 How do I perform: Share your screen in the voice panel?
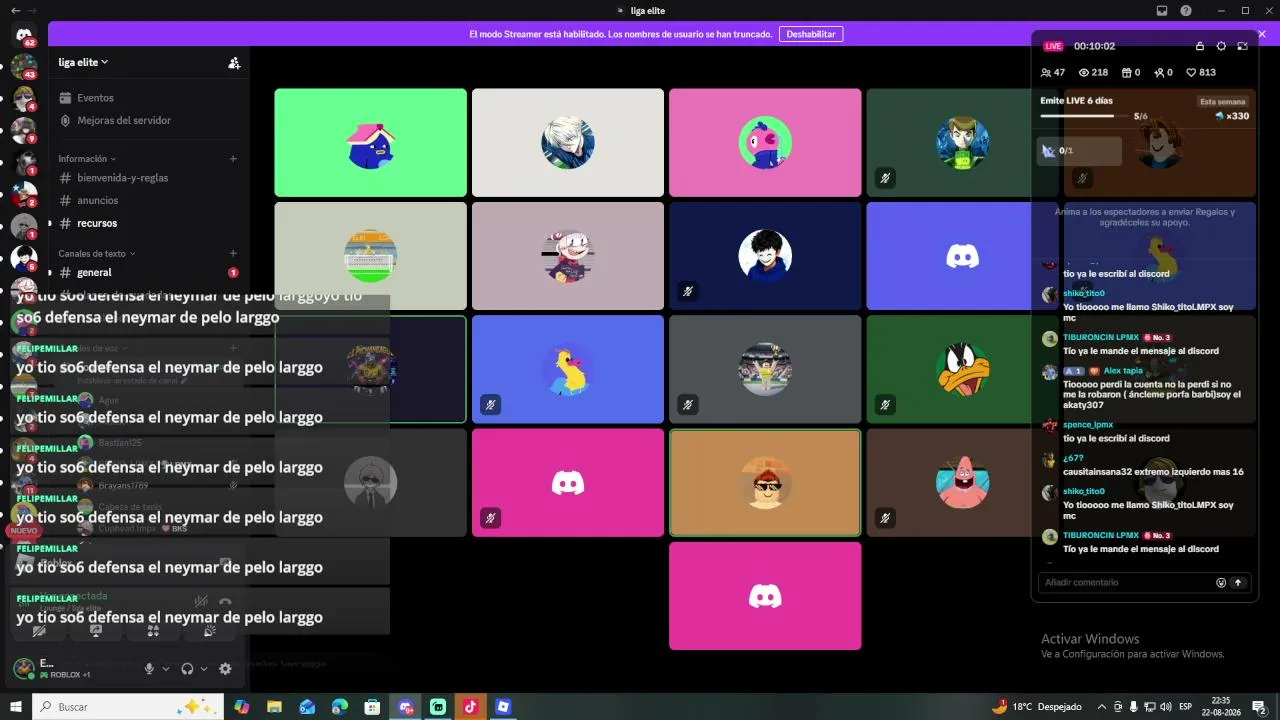96,631
